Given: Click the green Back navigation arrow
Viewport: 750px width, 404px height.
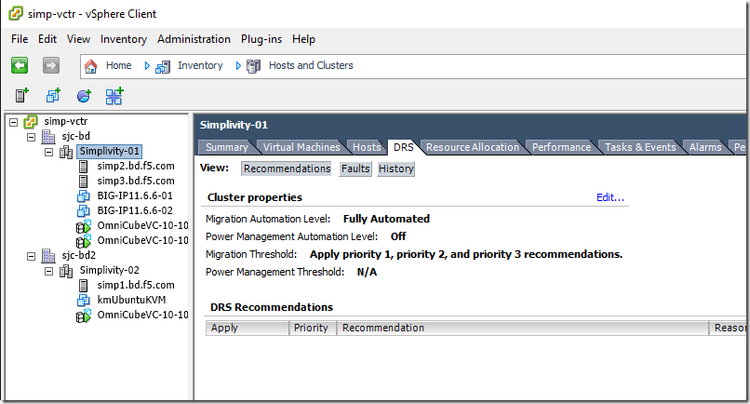Looking at the screenshot, I should 20,66.
